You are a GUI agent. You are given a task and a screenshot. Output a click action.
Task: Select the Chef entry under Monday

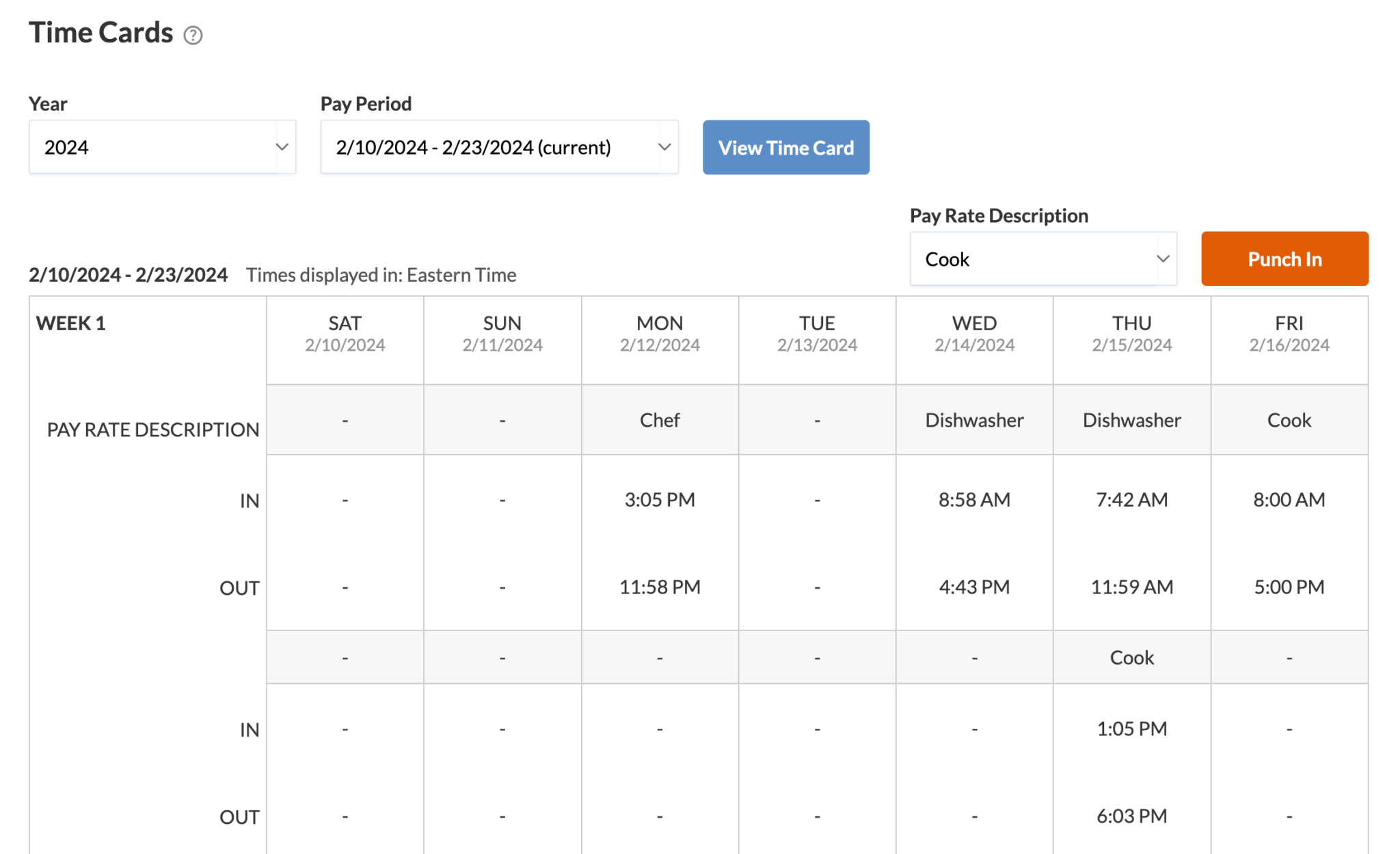(x=659, y=419)
